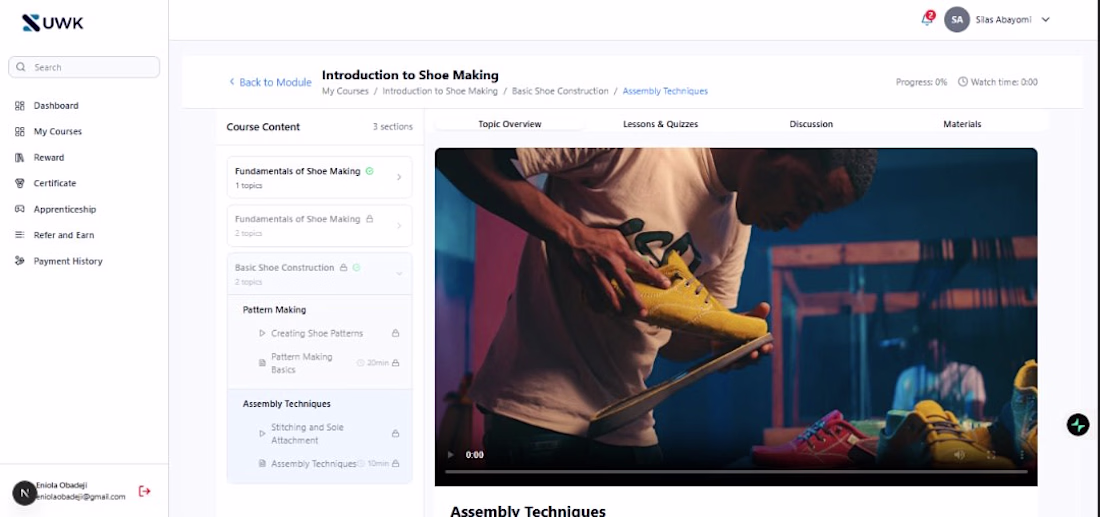Screen dimensions: 1100x517
Task: Open the Silas Abayomi account dropdown arrow
Action: point(1045,20)
